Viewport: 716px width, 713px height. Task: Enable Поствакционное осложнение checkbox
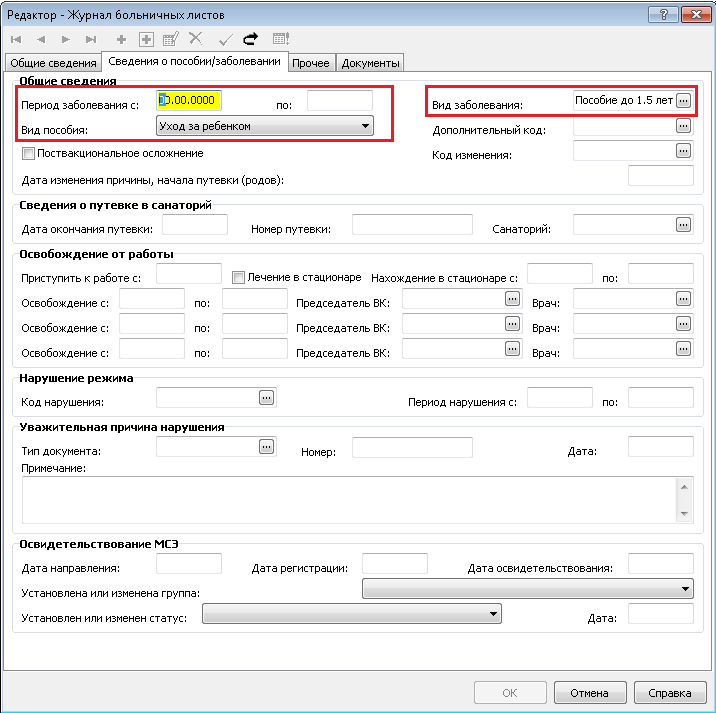click(x=27, y=154)
